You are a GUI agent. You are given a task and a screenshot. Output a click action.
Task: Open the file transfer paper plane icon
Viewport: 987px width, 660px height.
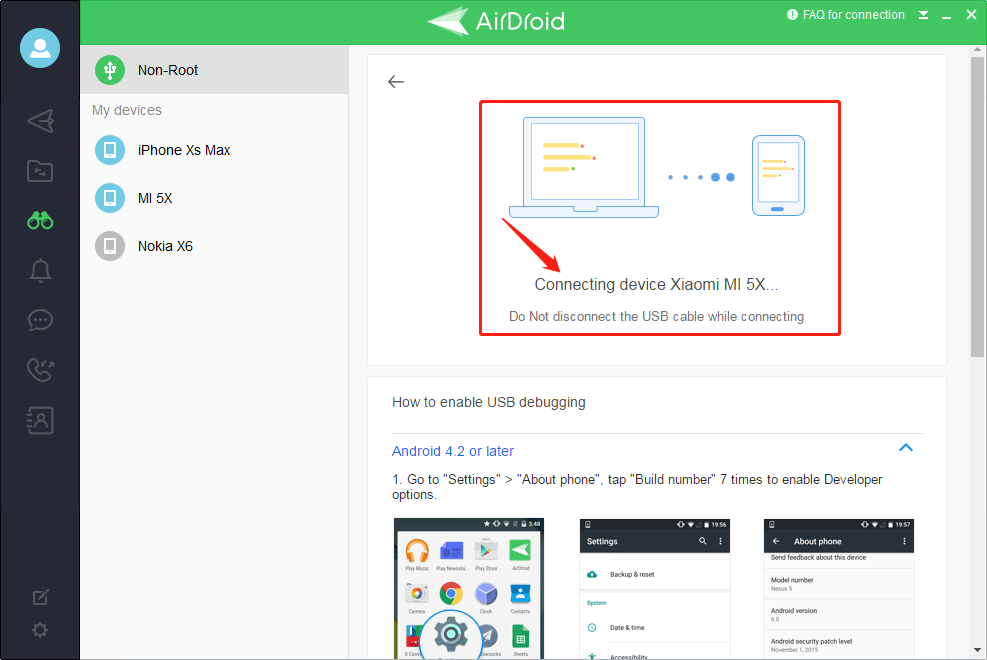40,122
